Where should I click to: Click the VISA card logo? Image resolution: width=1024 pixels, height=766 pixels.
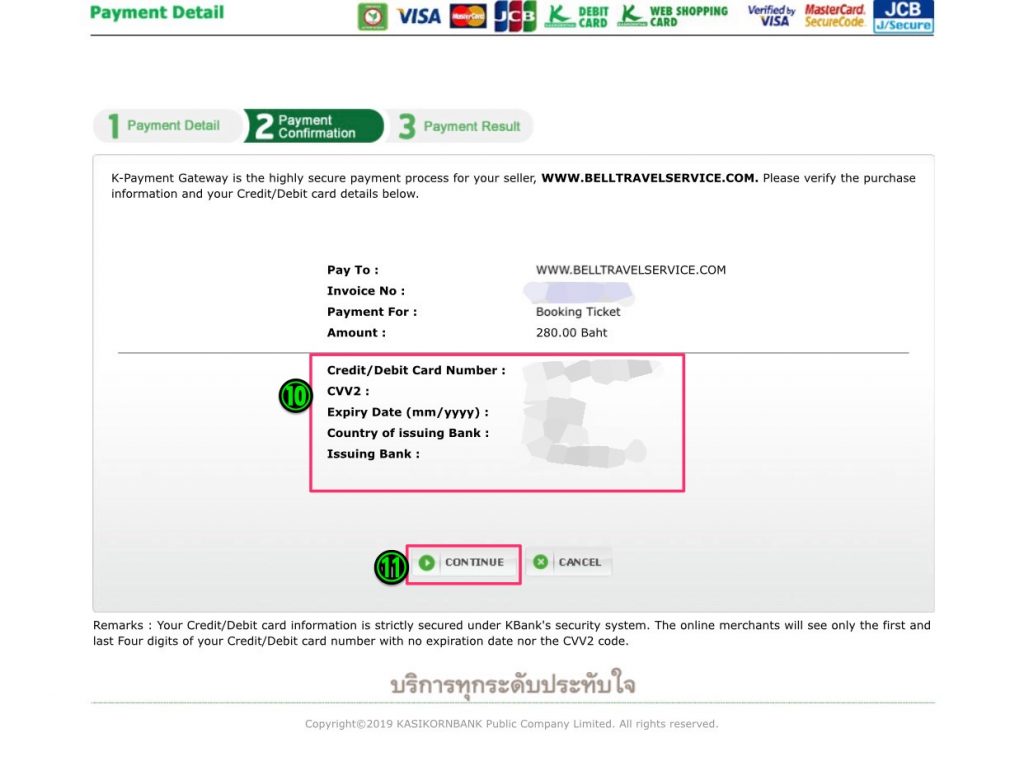(419, 16)
